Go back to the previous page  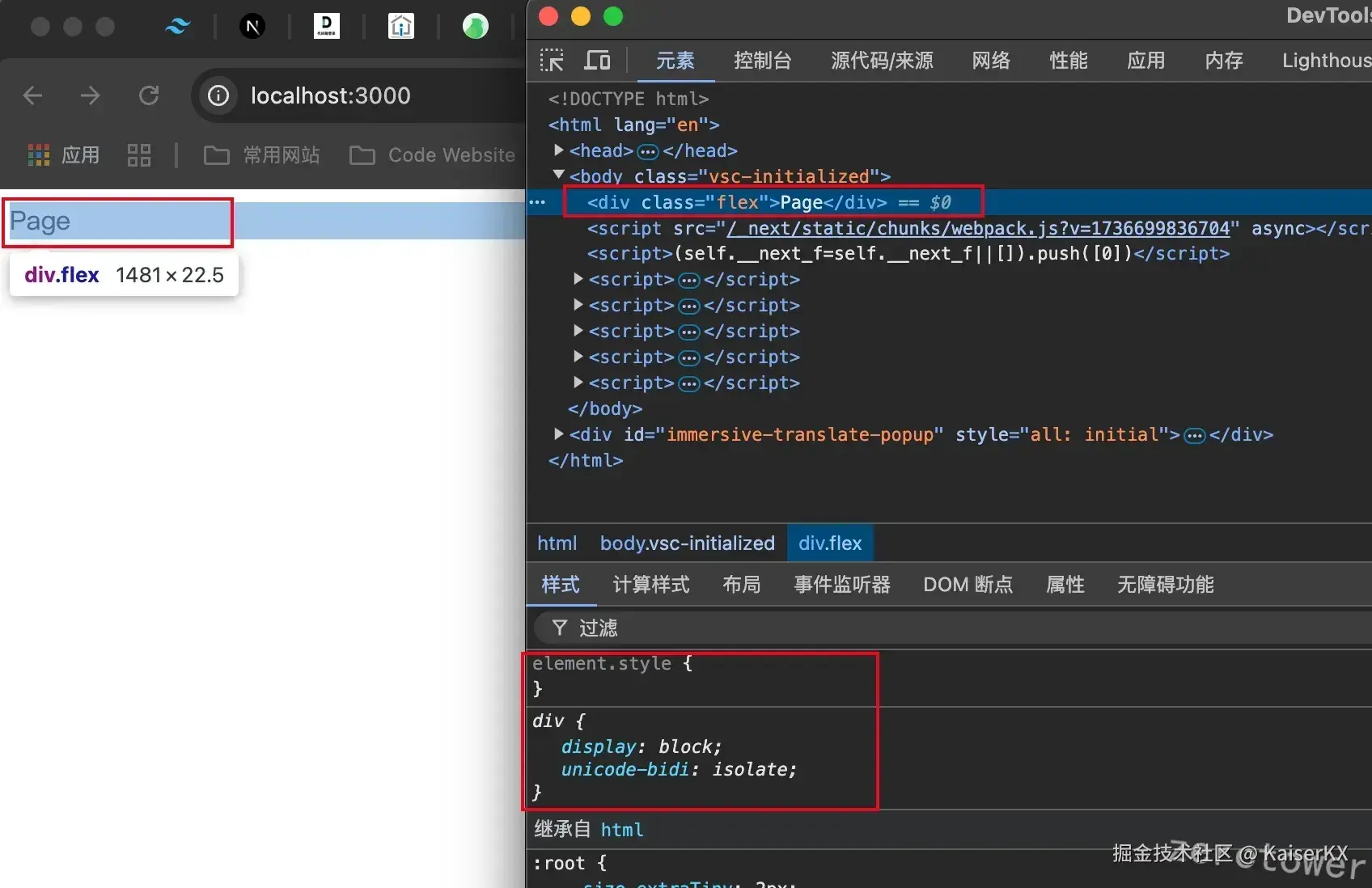pyautogui.click(x=33, y=95)
